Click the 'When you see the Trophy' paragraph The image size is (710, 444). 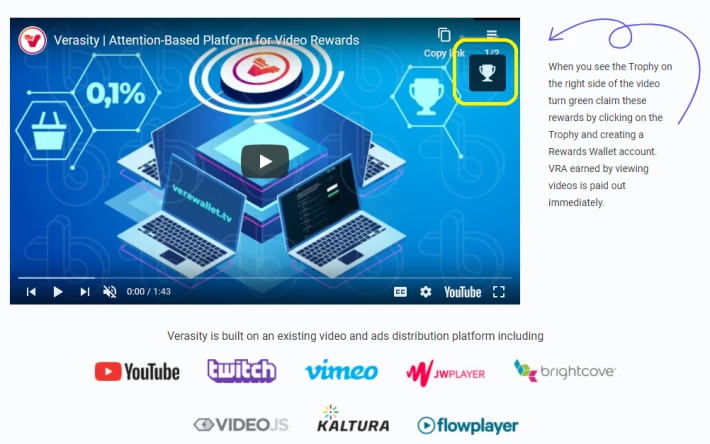click(610, 134)
